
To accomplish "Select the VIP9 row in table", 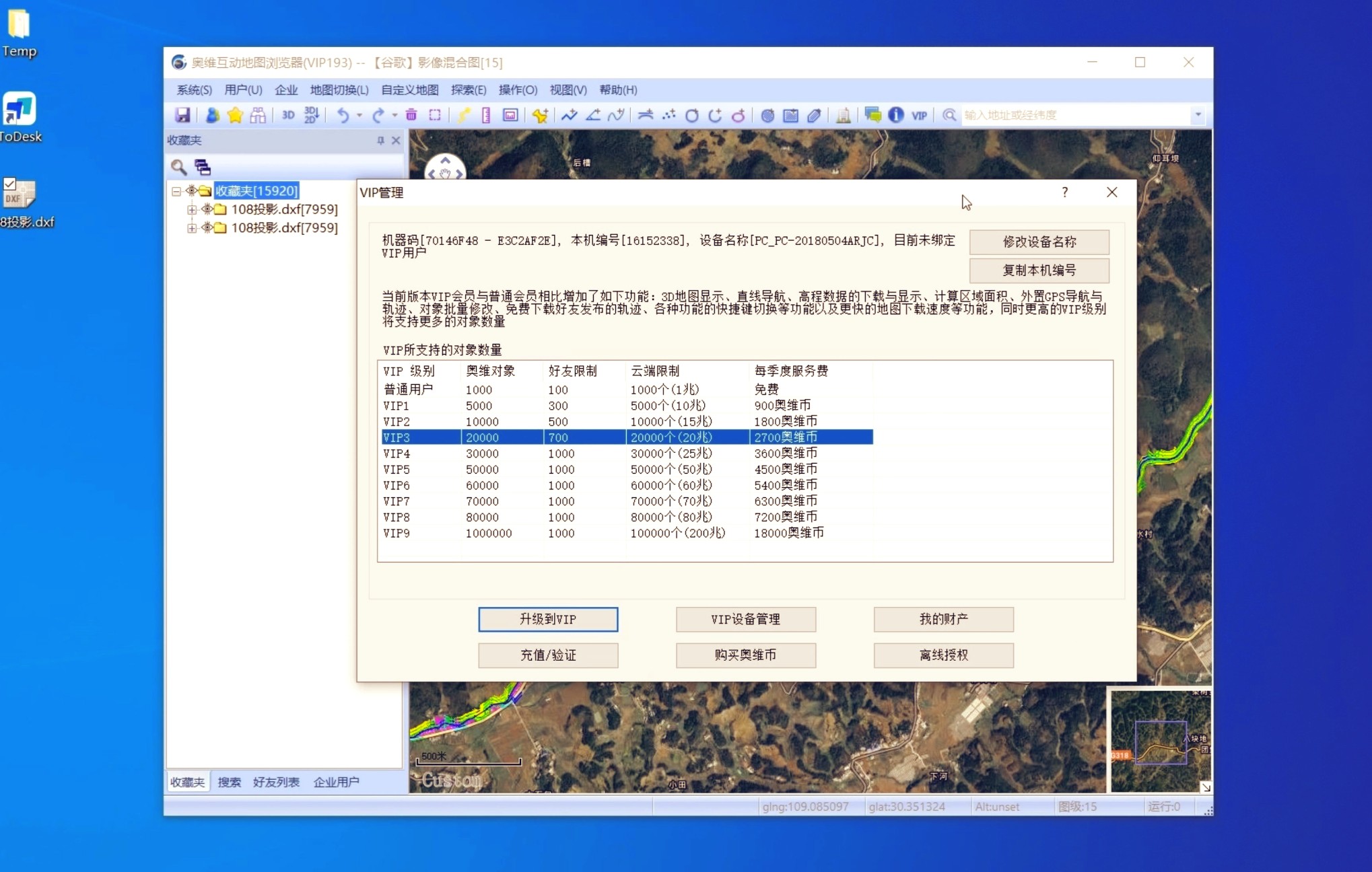I will click(627, 533).
